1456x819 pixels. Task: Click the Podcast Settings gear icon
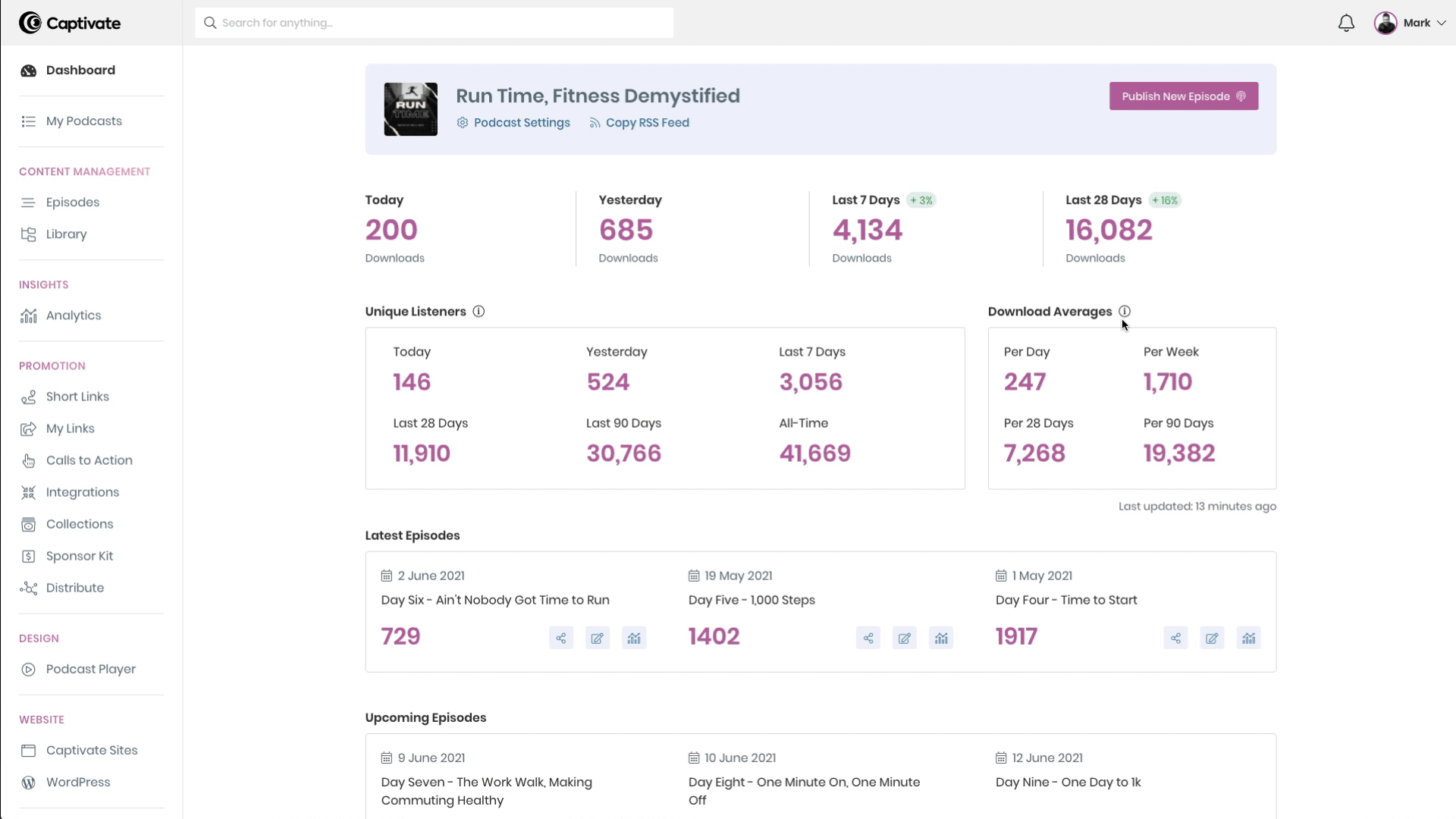462,122
